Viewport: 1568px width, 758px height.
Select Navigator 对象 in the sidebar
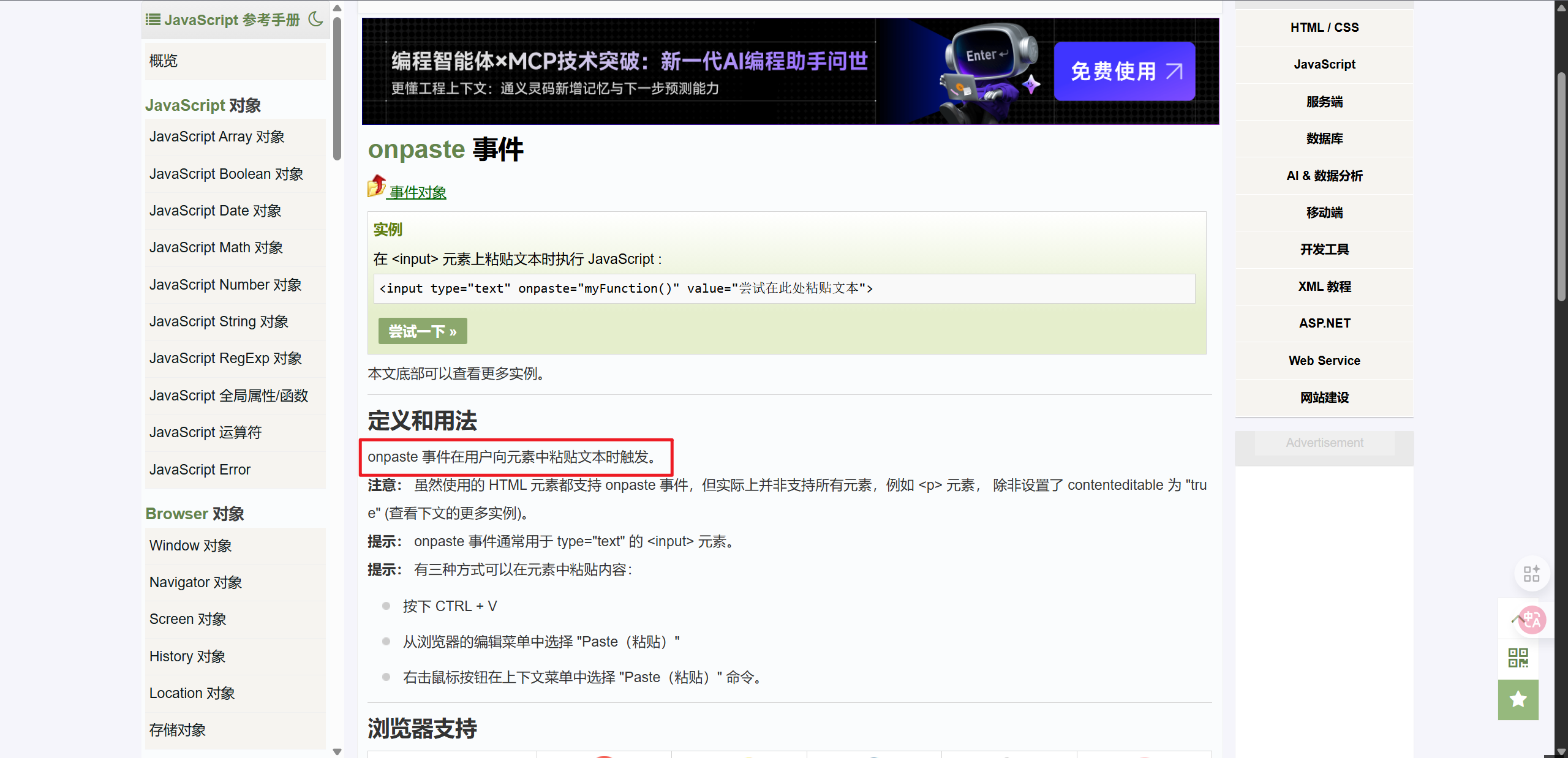point(195,582)
